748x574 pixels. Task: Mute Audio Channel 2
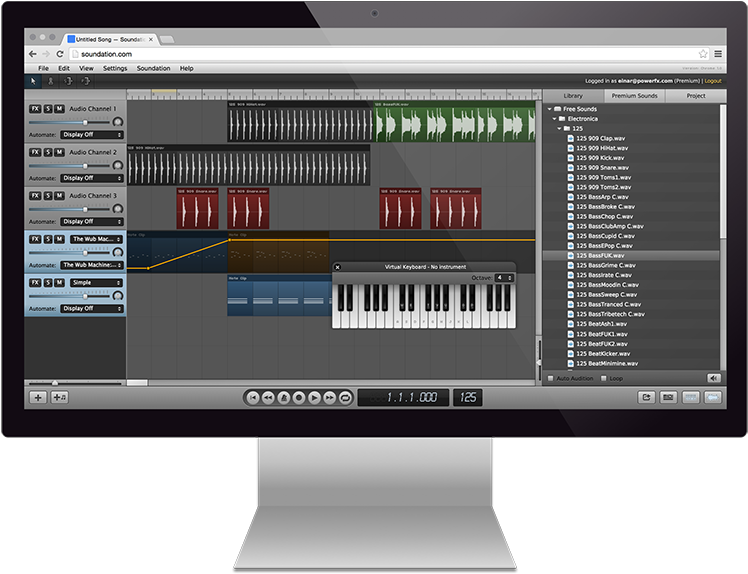point(59,152)
